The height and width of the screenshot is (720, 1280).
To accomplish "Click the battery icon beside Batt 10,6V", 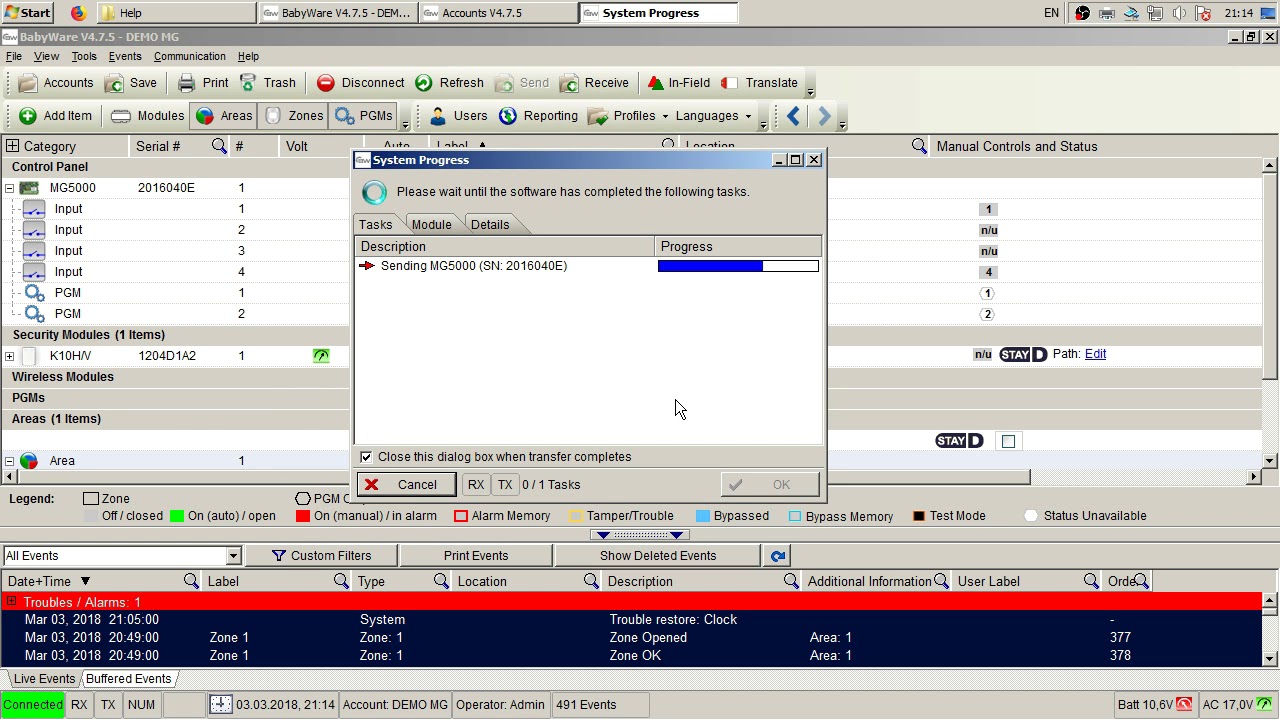I will click(x=1185, y=705).
